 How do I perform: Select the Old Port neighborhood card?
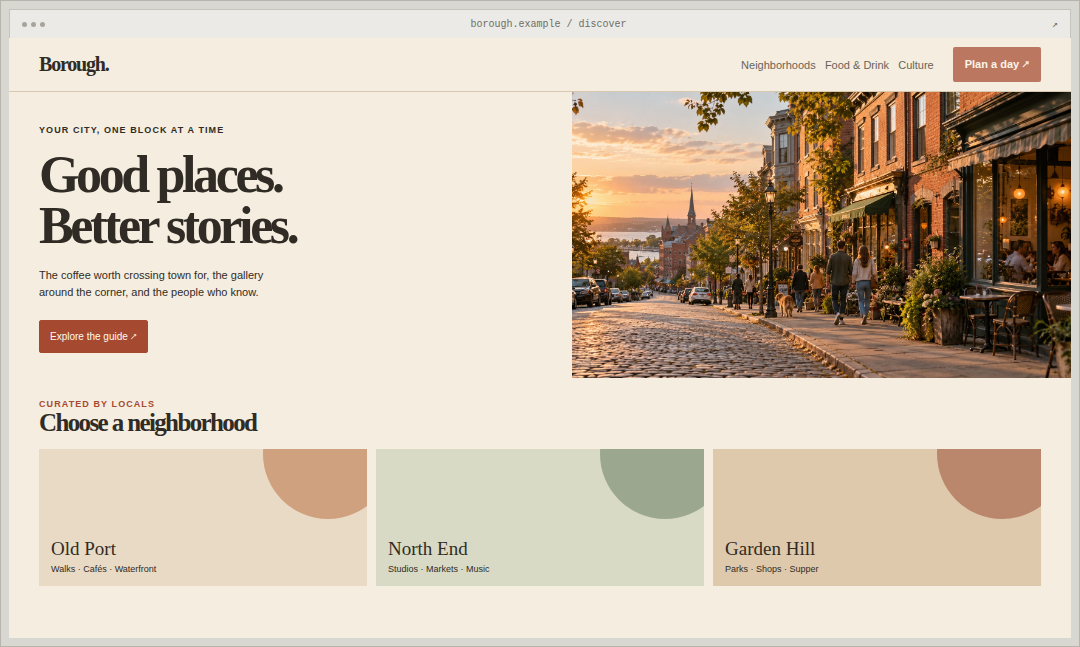(x=203, y=517)
